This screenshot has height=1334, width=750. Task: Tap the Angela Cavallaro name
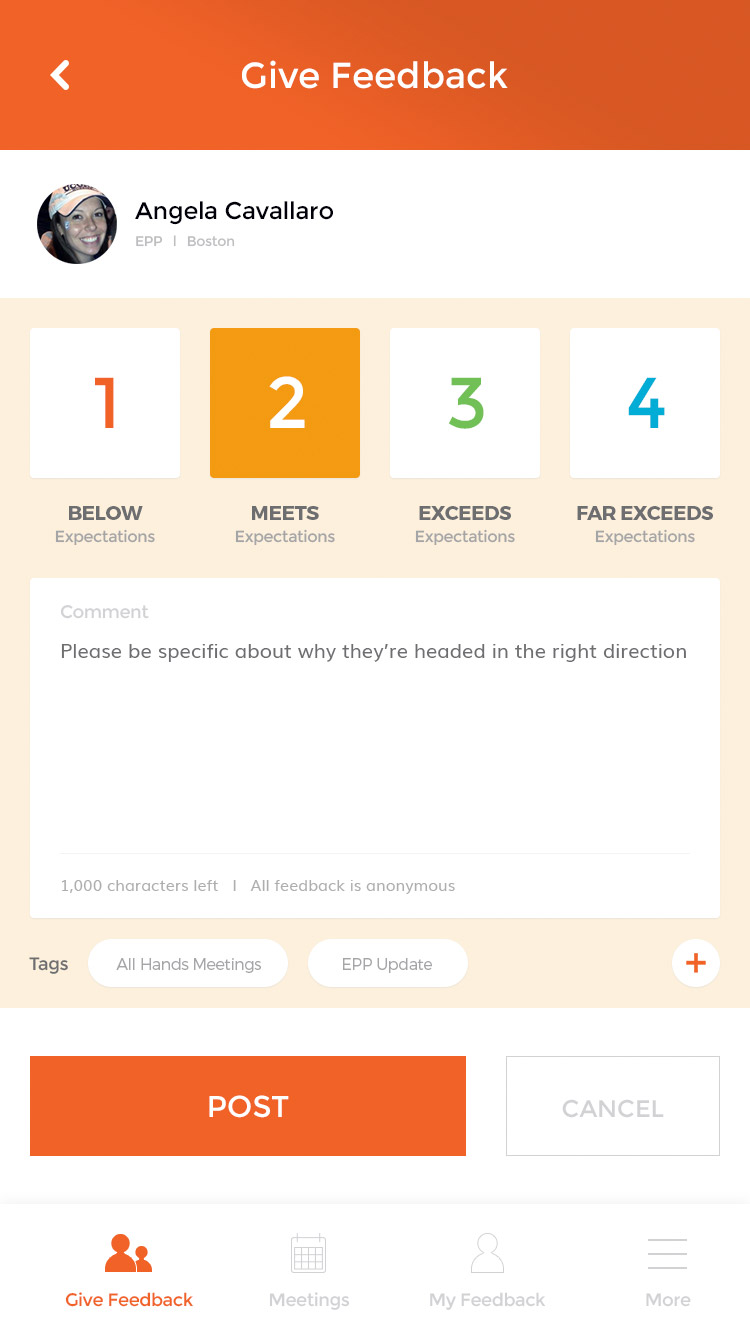(234, 211)
